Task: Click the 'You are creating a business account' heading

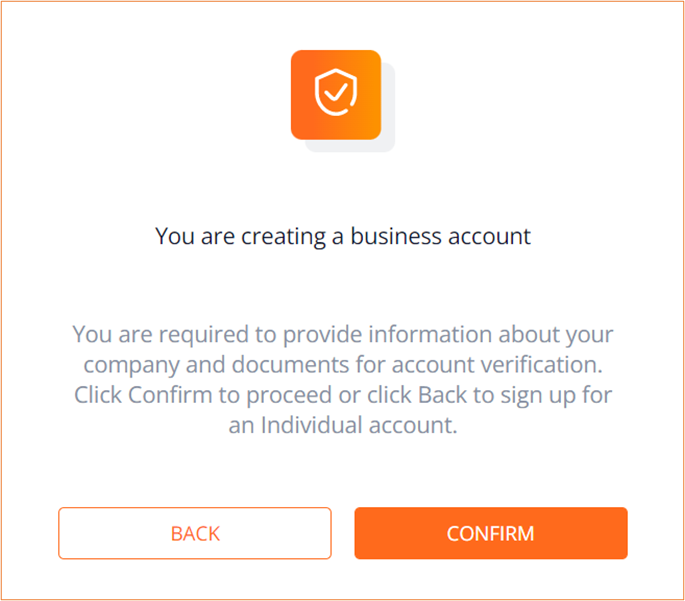Action: click(343, 236)
